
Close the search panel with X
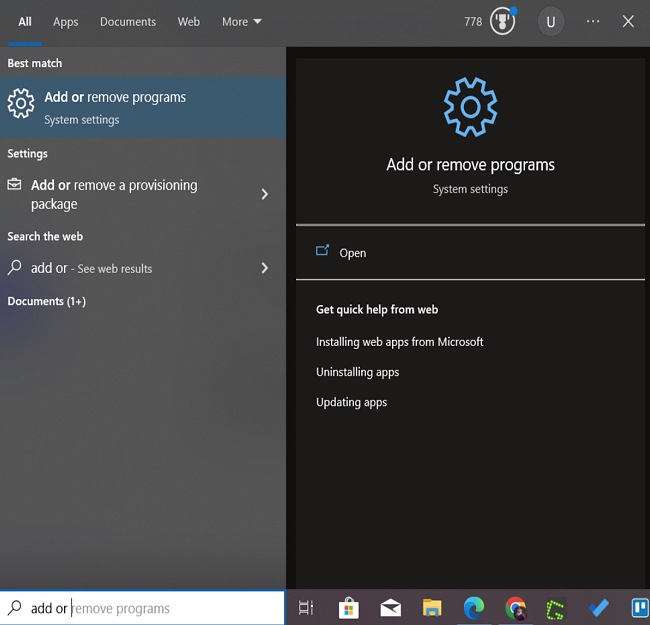click(x=628, y=22)
